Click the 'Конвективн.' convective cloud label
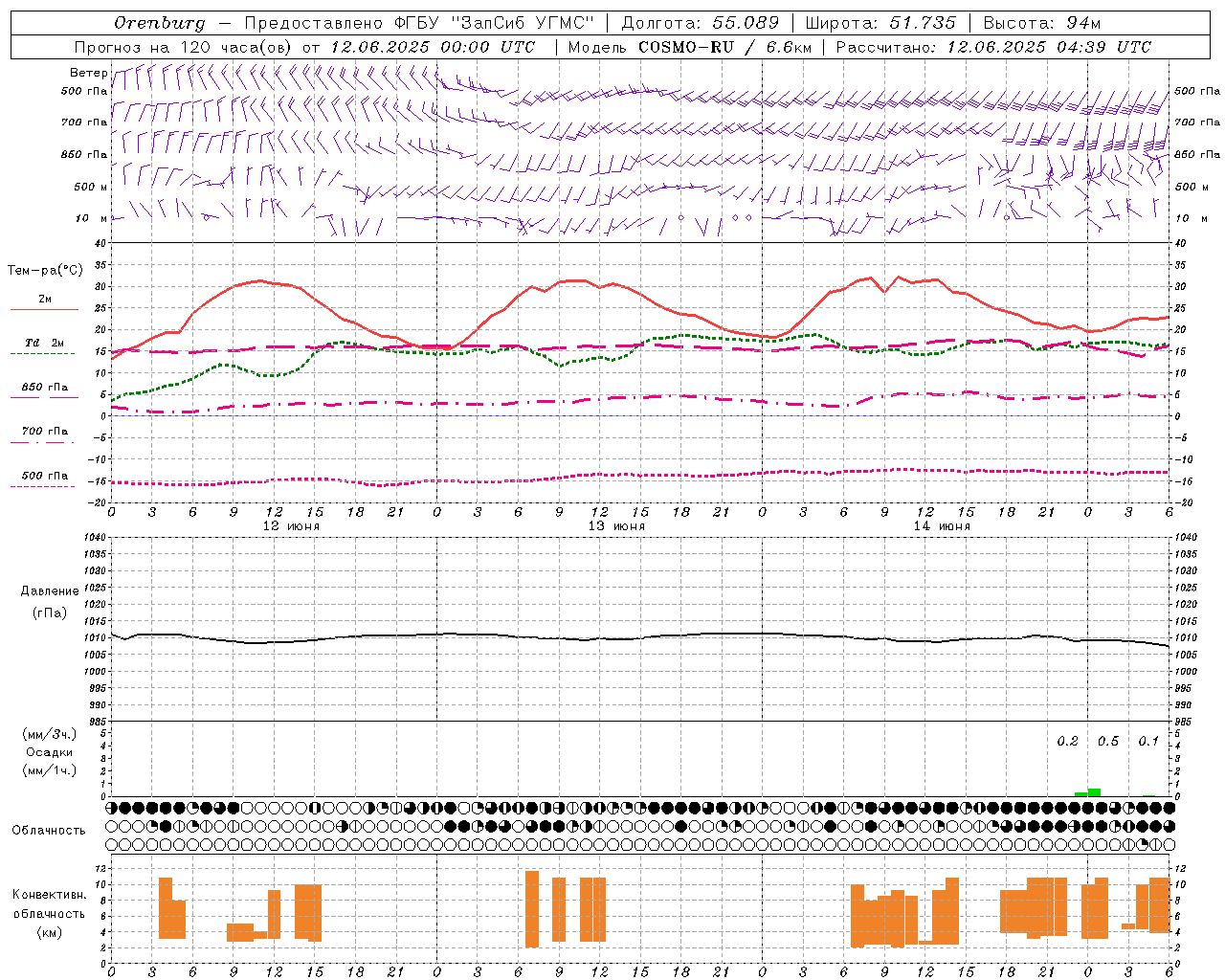Viewport: 1225px width, 980px height. [50, 895]
